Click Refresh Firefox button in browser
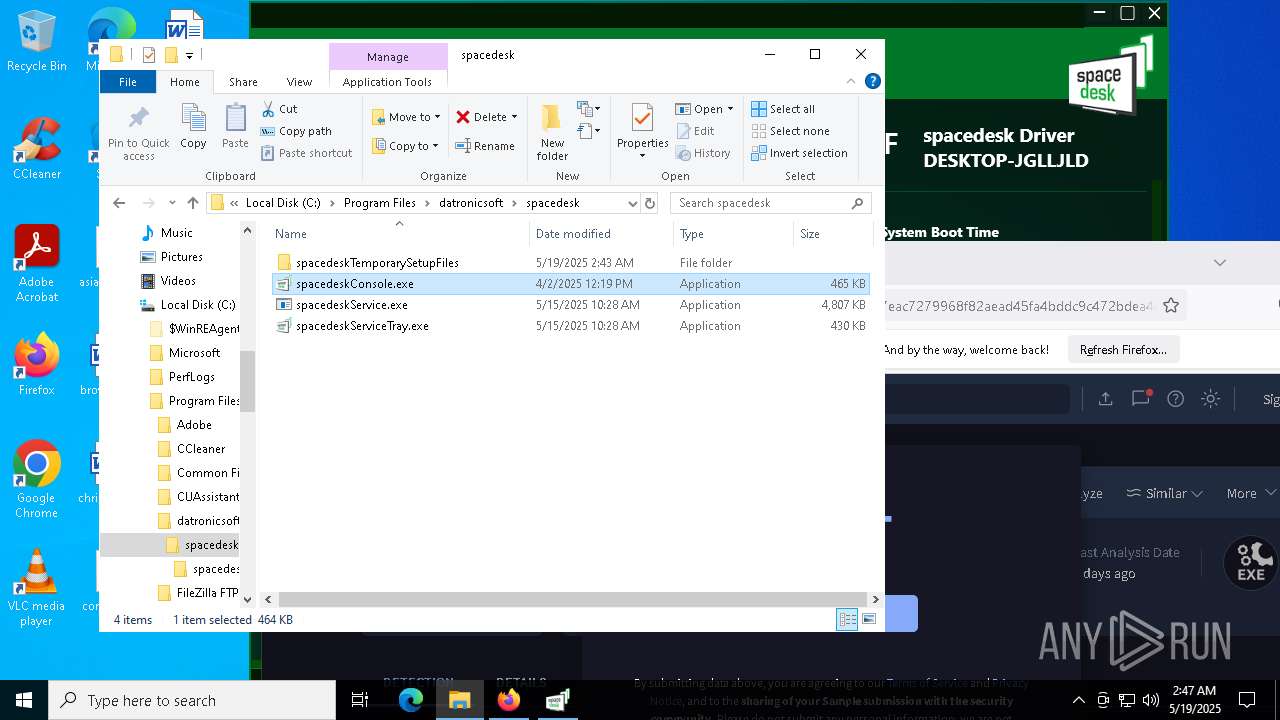 (x=1123, y=350)
